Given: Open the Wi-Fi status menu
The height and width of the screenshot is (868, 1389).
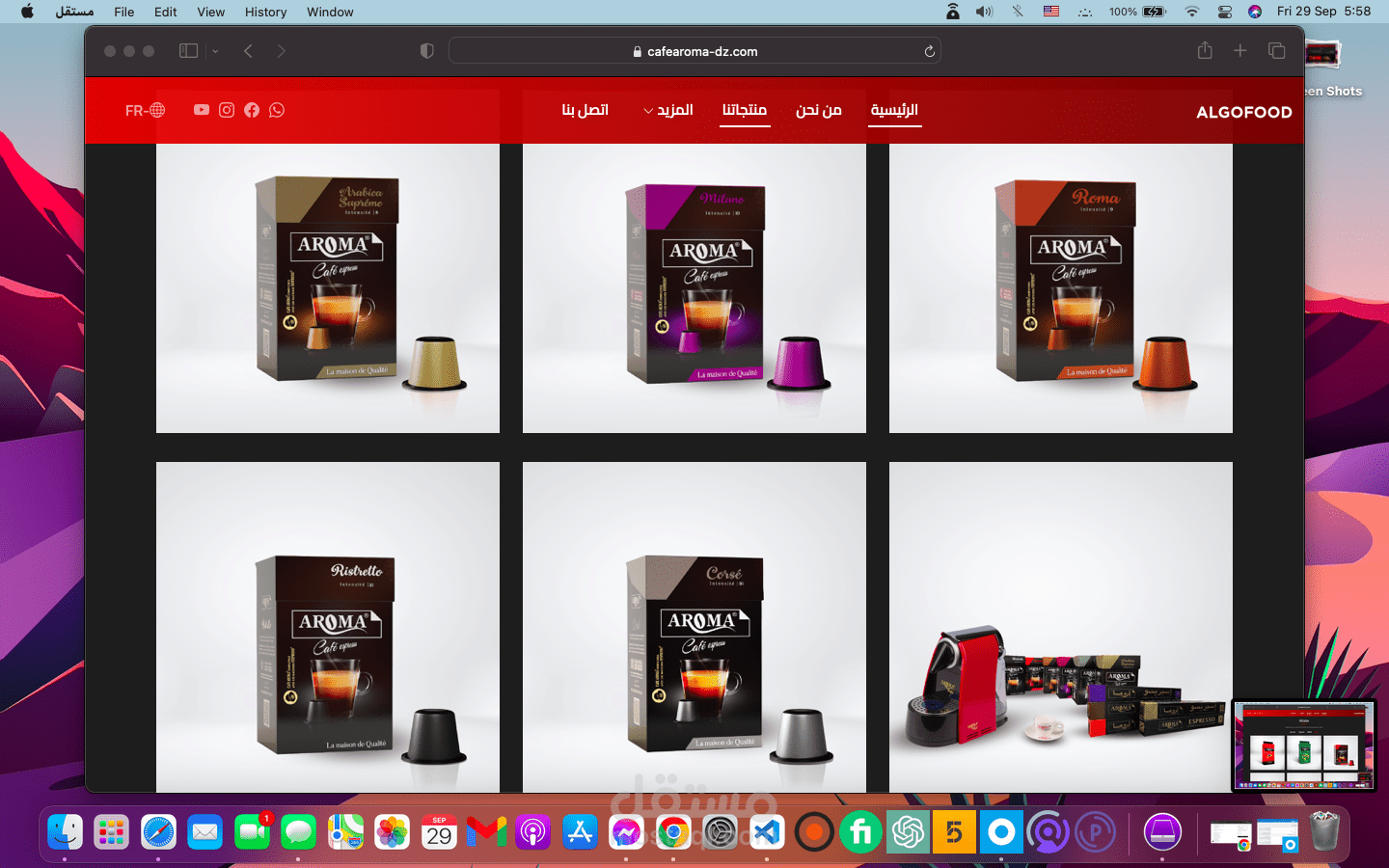Looking at the screenshot, I should (1192, 12).
